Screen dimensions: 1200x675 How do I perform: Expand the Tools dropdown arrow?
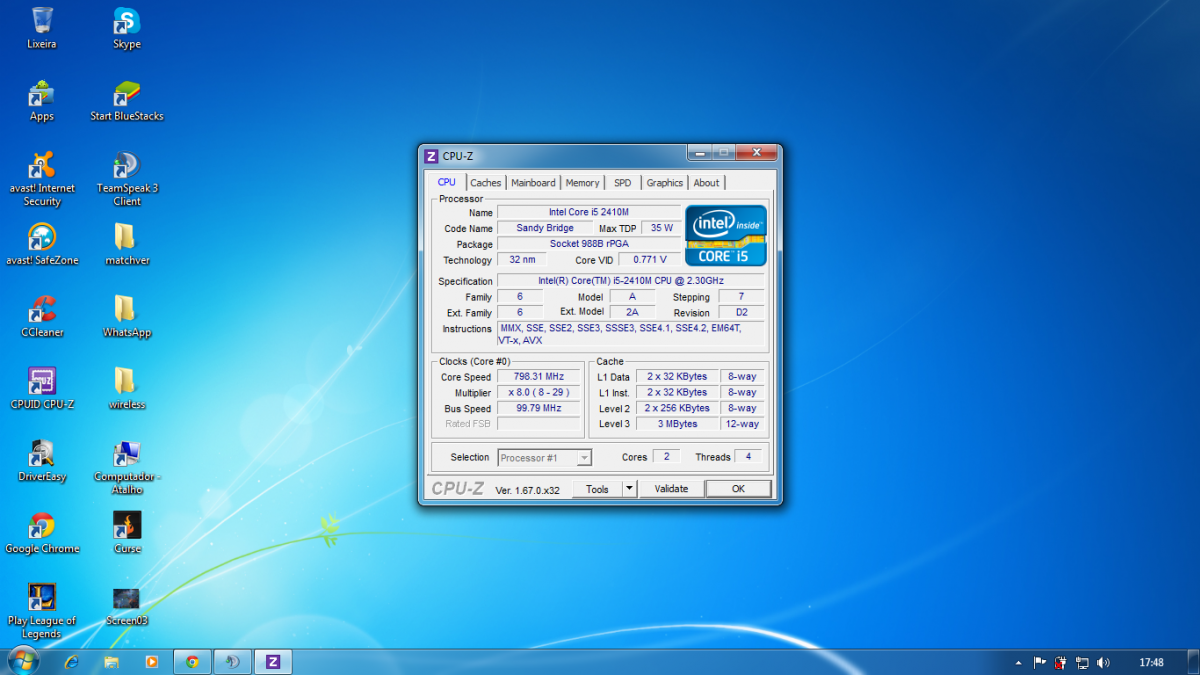click(629, 489)
